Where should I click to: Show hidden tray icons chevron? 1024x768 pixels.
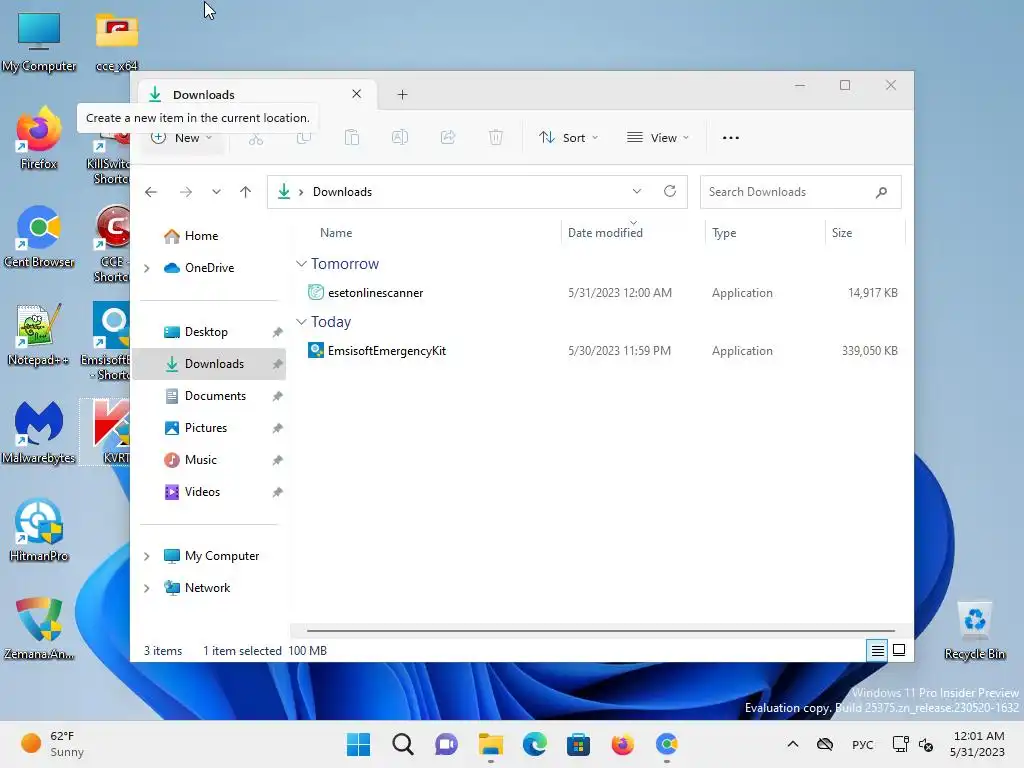[x=793, y=744]
